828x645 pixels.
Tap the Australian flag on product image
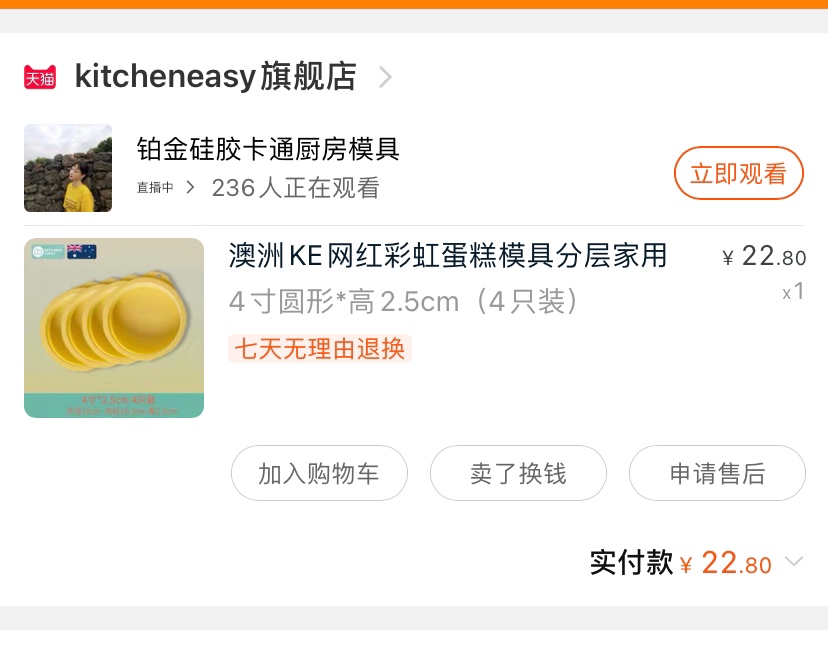82,251
